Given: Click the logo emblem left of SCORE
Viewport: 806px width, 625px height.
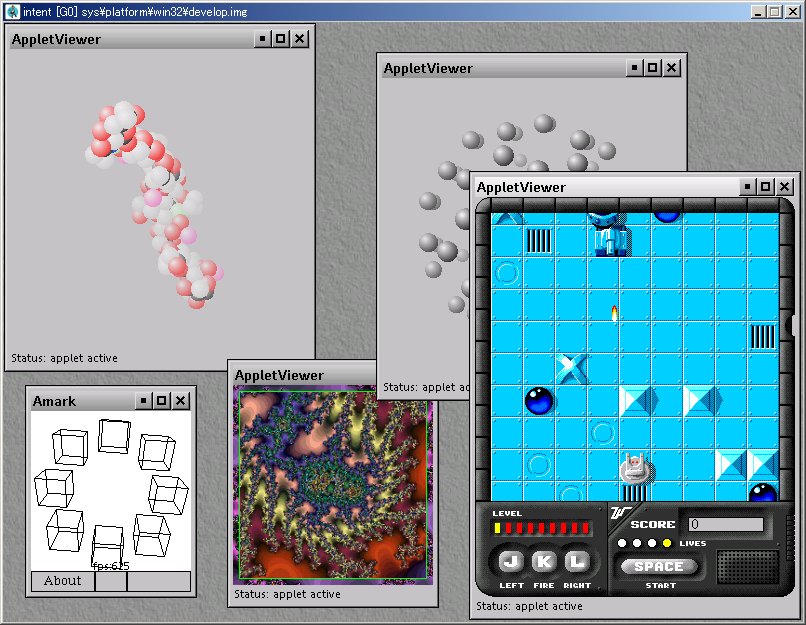Looking at the screenshot, I should [621, 513].
